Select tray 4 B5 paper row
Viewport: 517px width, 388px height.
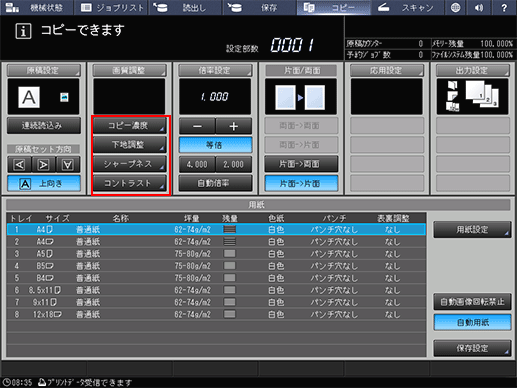click(x=216, y=266)
